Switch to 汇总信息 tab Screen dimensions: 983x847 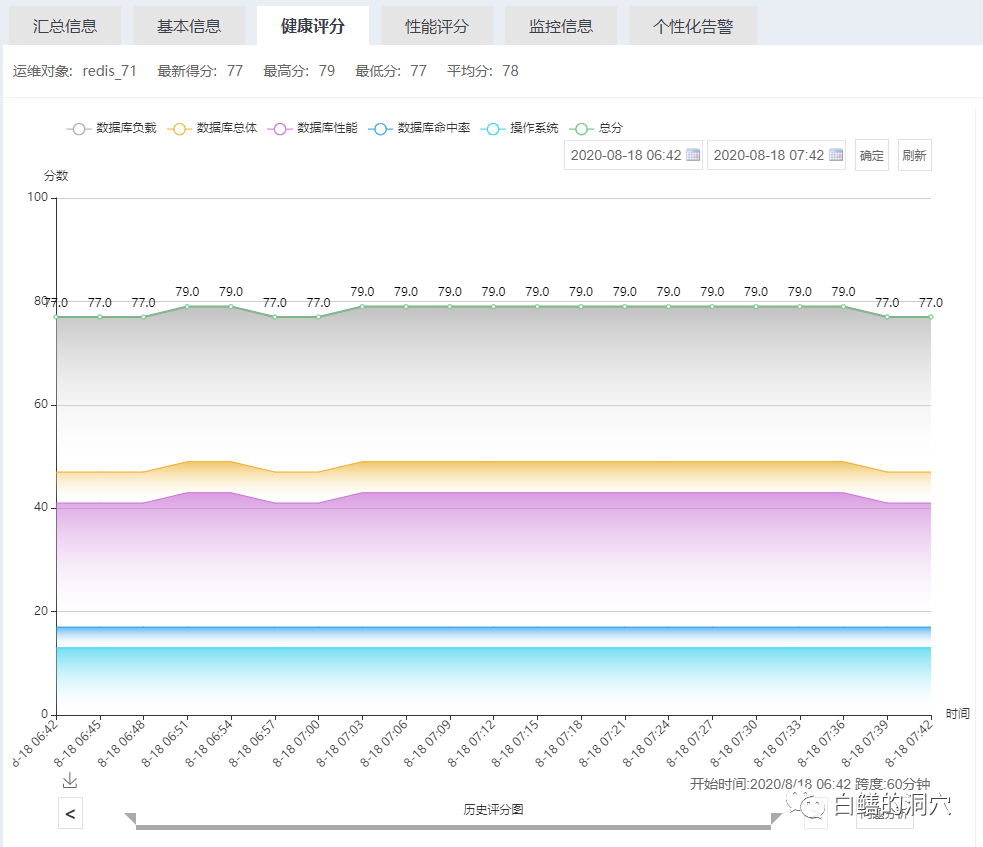[x=65, y=26]
